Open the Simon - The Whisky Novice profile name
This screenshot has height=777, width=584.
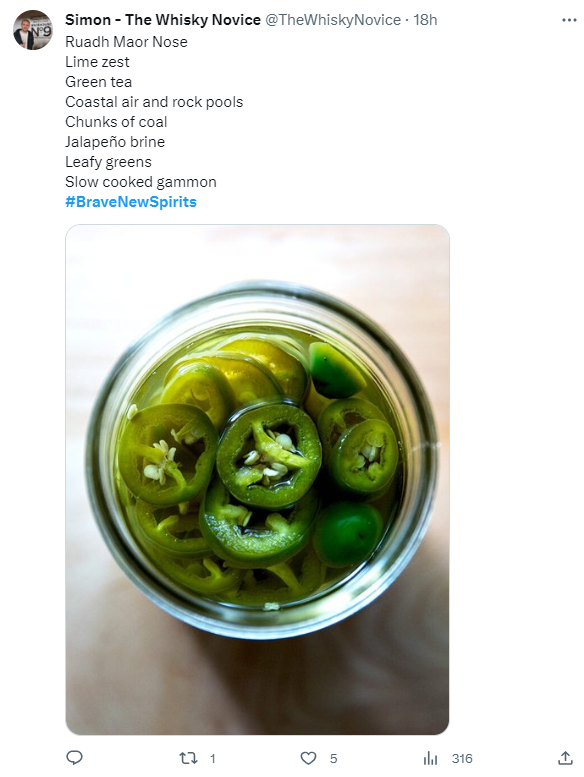pyautogui.click(x=163, y=20)
